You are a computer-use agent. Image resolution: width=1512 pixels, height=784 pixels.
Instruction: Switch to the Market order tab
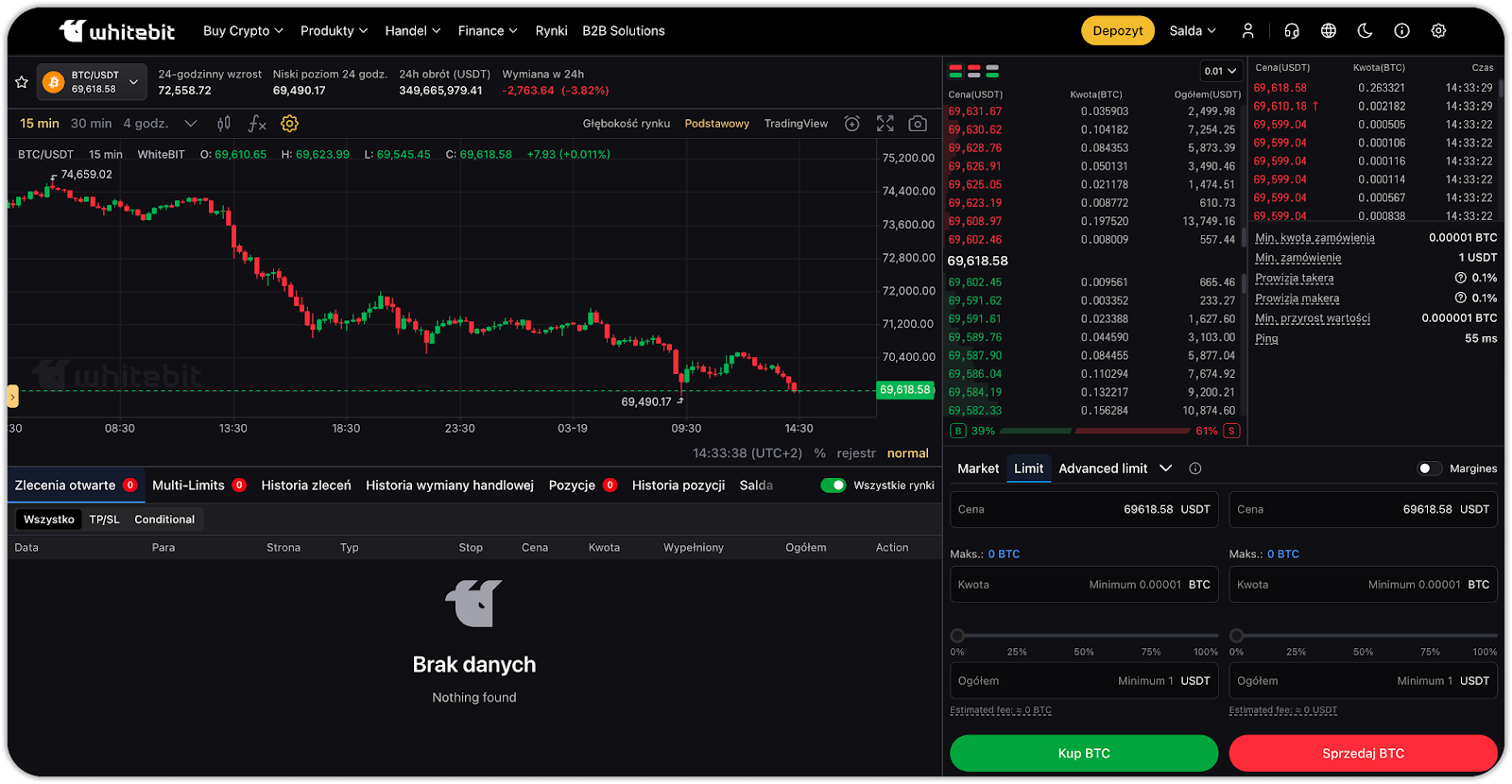point(977,469)
